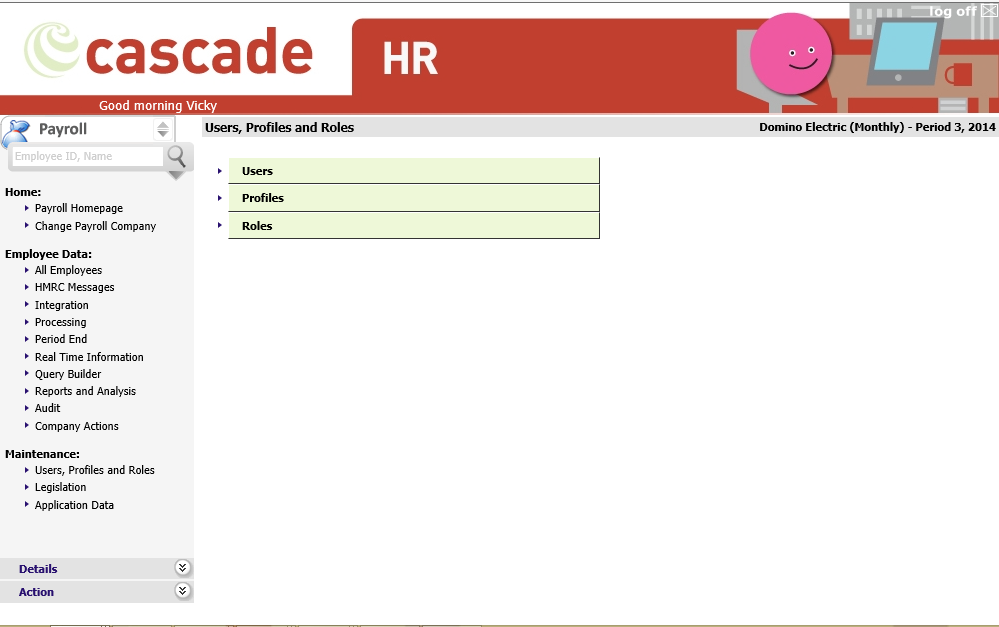
Task: Click the HR banner tab
Action: [410, 59]
